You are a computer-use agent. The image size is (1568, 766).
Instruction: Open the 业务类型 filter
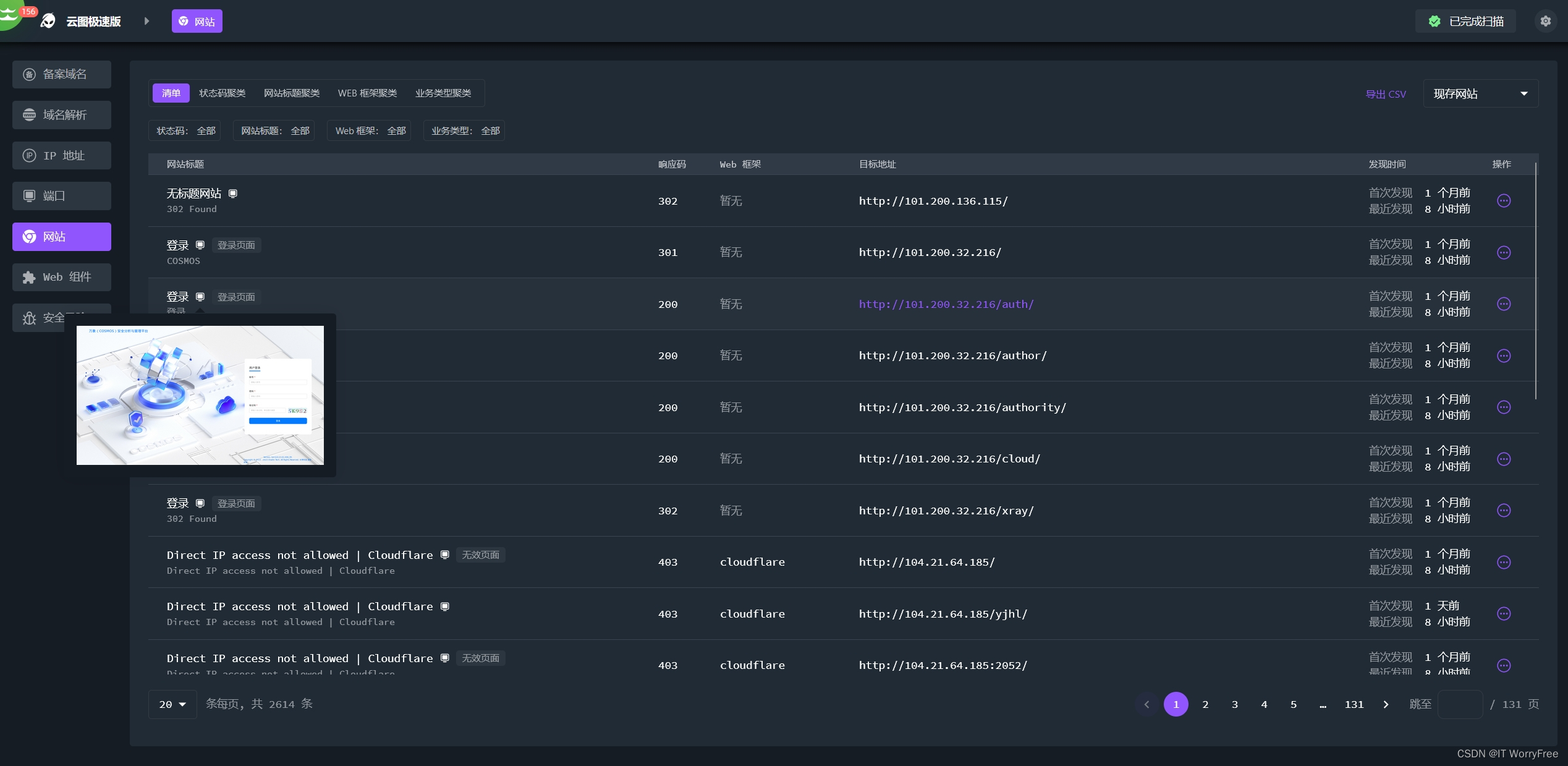pyautogui.click(x=465, y=130)
